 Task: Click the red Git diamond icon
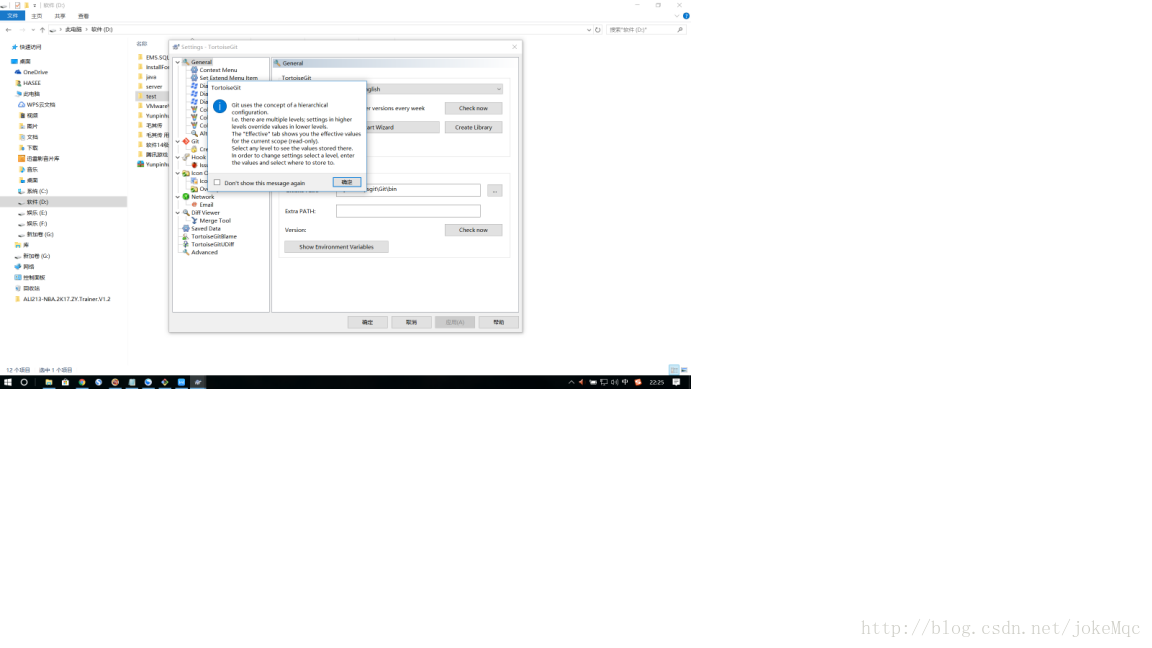(186, 141)
